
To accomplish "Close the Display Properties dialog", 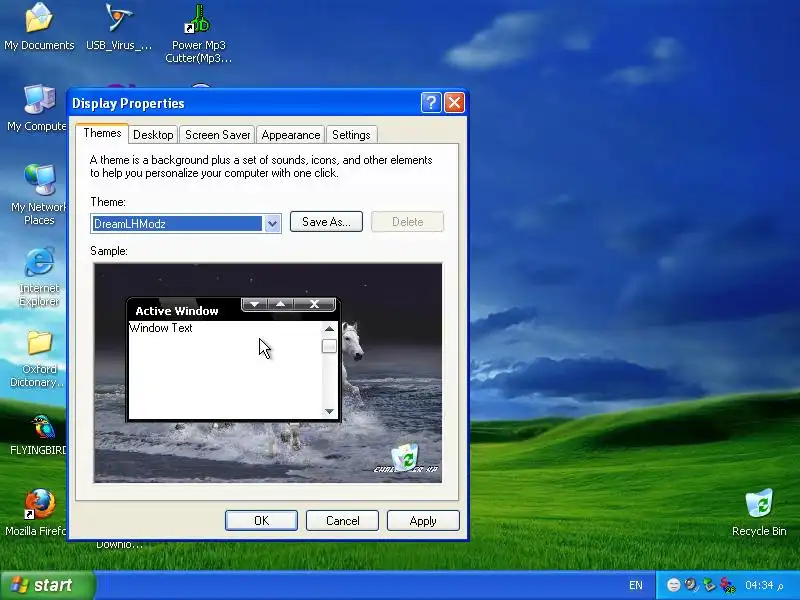I will click(454, 103).
